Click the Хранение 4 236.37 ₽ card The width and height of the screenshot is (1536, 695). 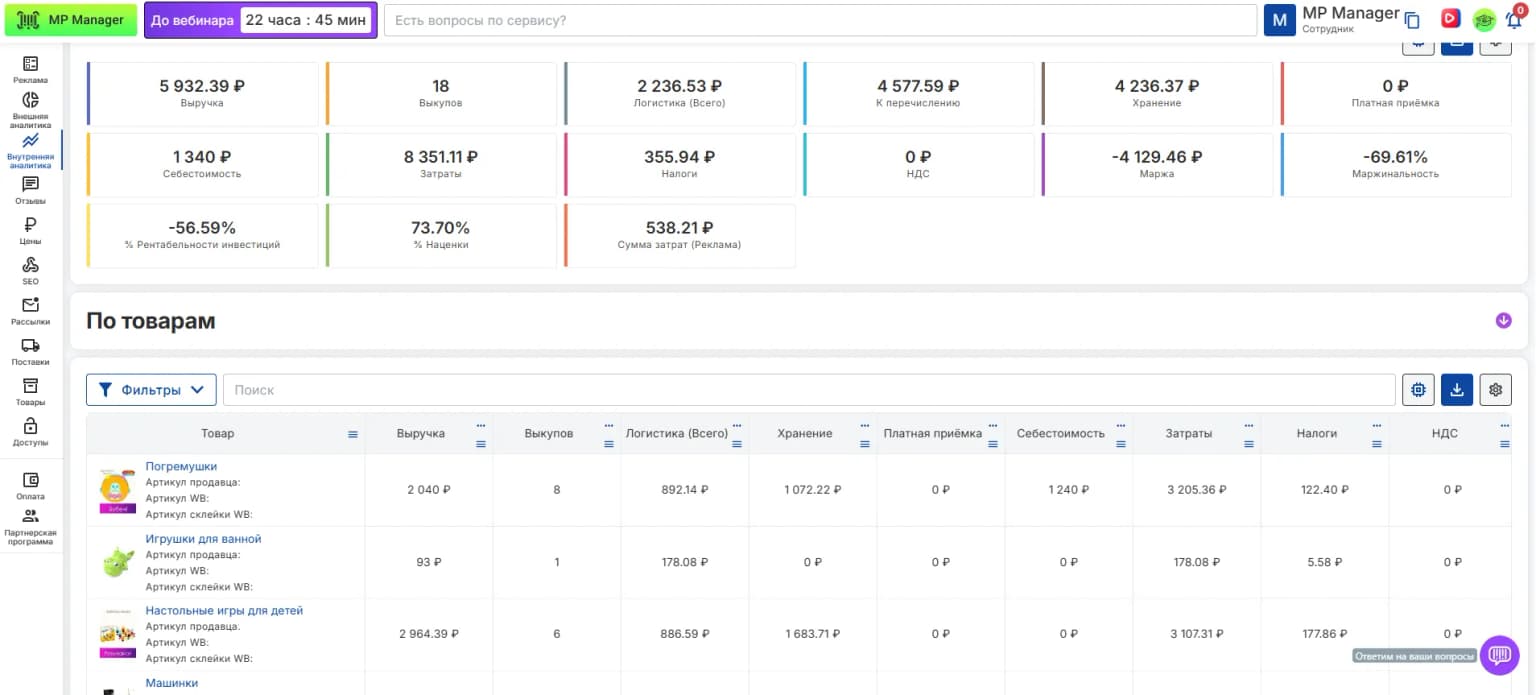tap(1157, 94)
